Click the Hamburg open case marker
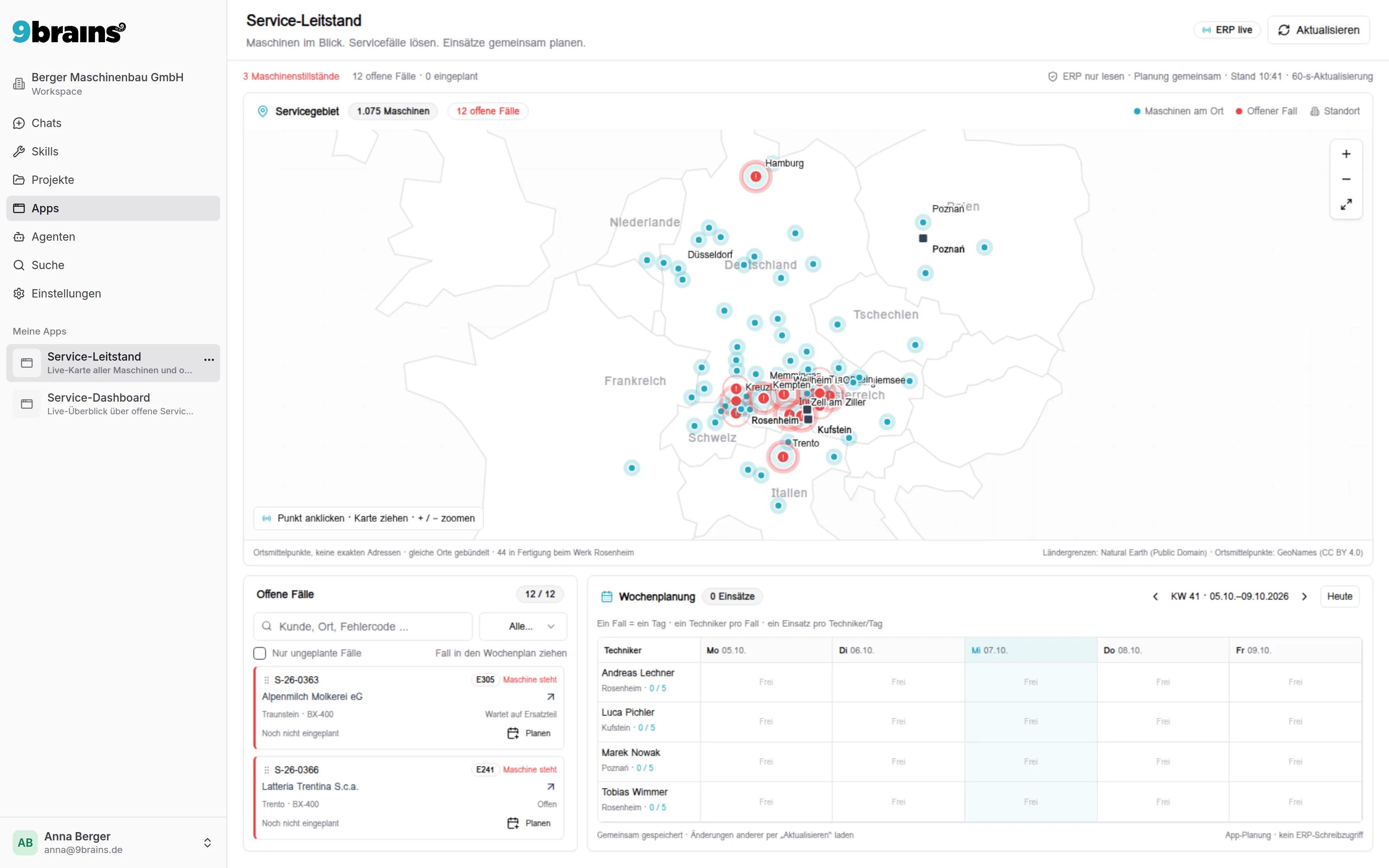The height and width of the screenshot is (868, 1389). [x=755, y=176]
